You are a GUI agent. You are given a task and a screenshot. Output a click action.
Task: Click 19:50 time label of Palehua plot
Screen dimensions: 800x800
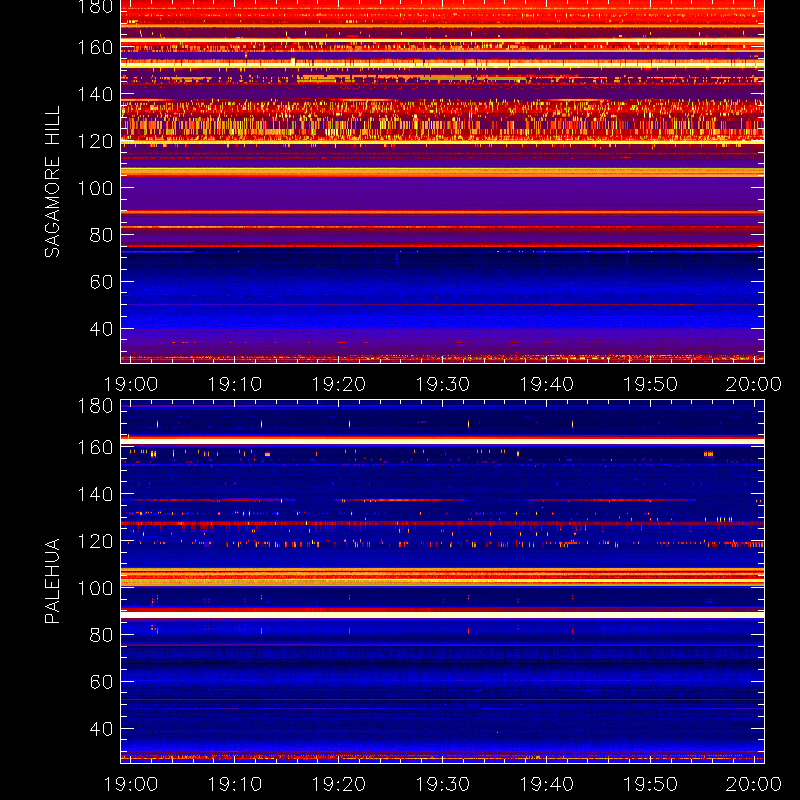(x=651, y=784)
